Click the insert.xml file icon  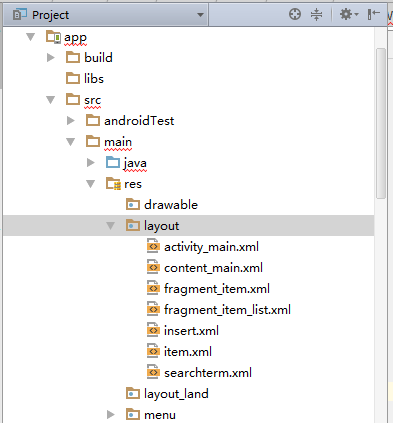click(153, 331)
